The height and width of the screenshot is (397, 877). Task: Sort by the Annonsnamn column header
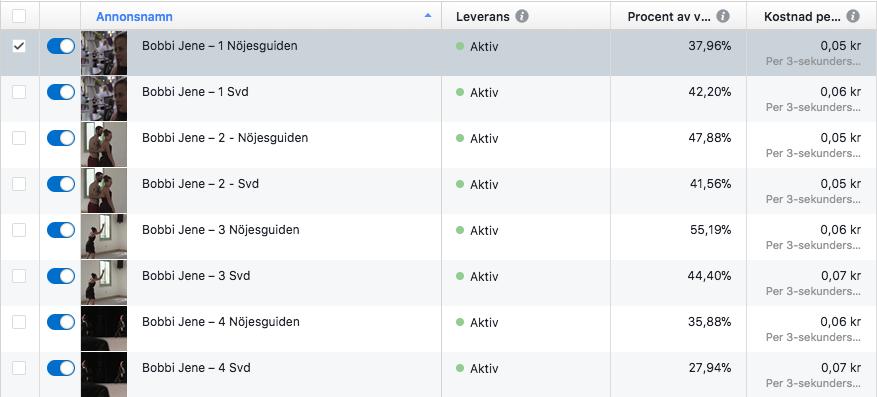click(134, 17)
